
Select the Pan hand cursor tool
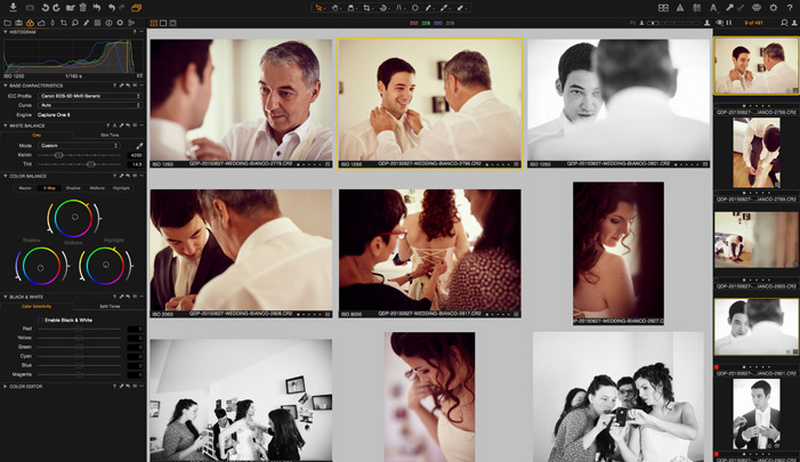click(x=335, y=8)
